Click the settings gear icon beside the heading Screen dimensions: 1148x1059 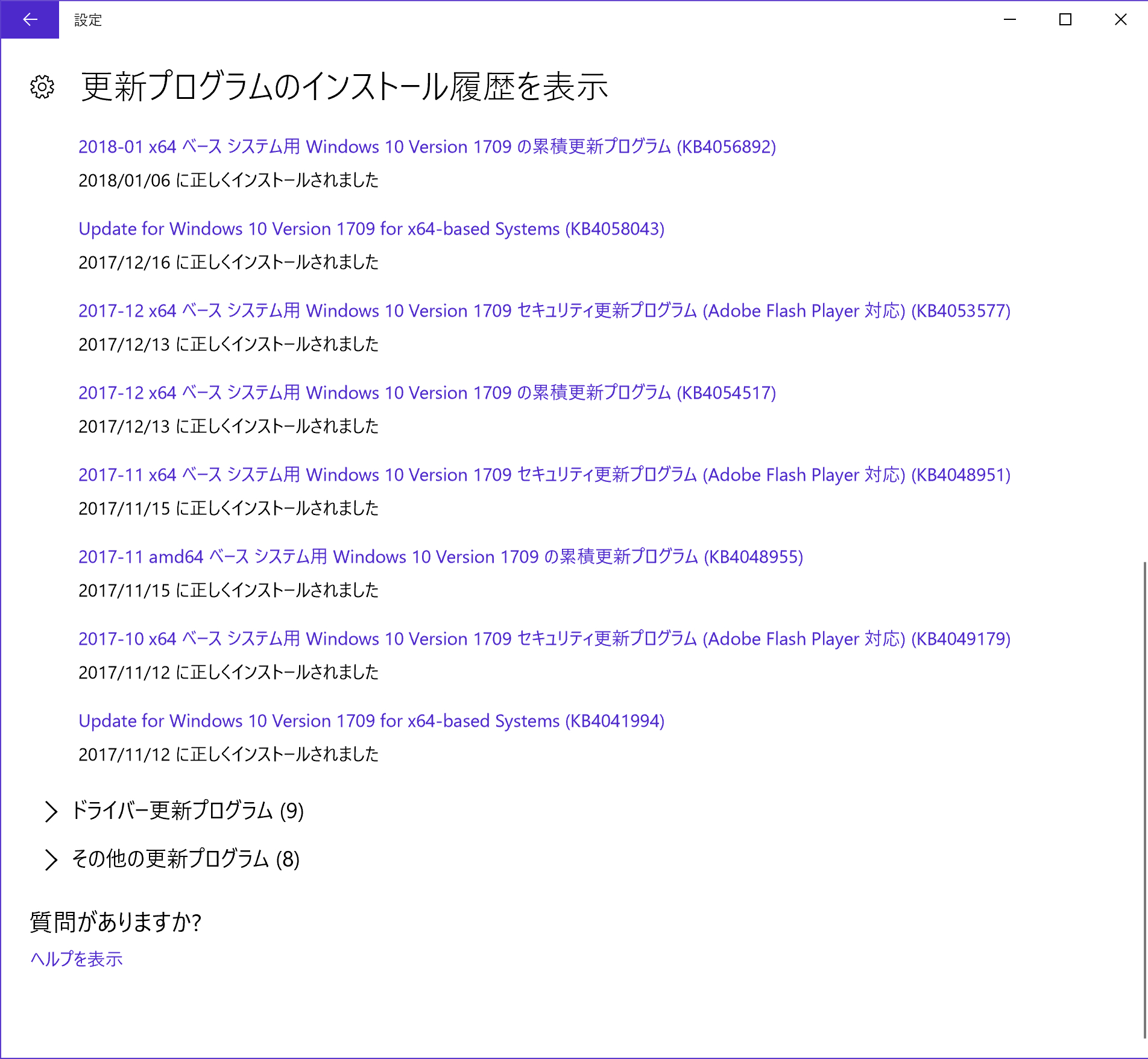click(42, 87)
